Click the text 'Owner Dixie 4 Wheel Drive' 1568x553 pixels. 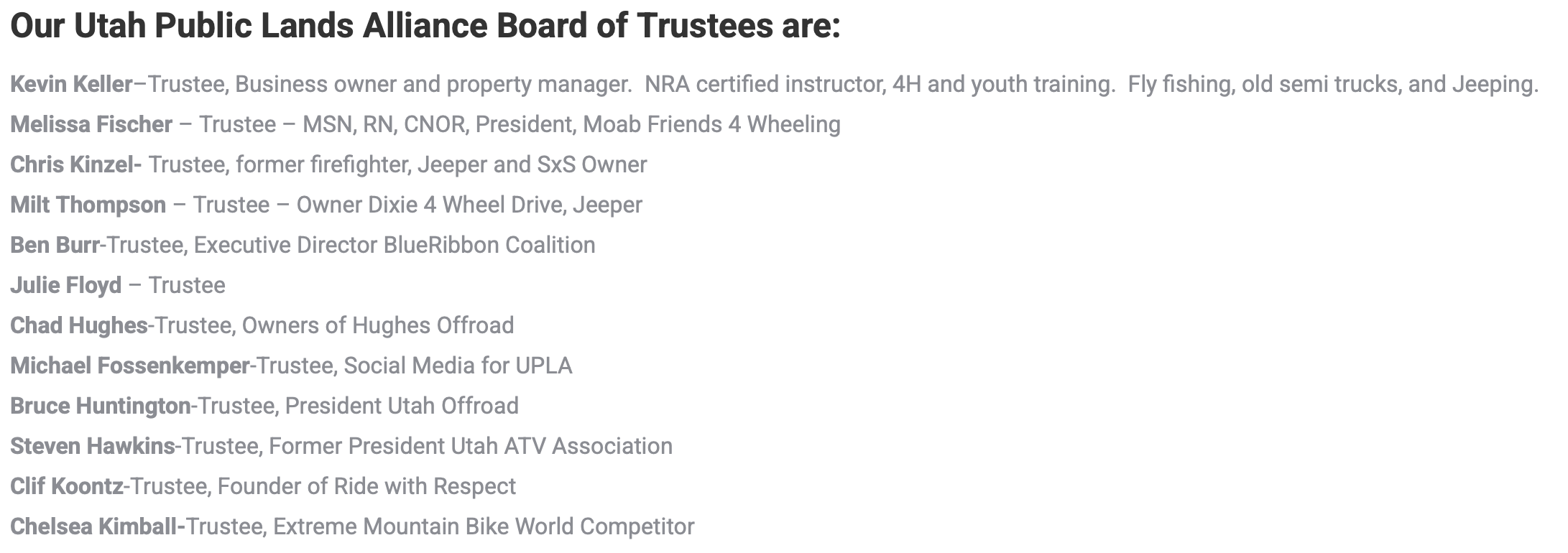tap(430, 205)
